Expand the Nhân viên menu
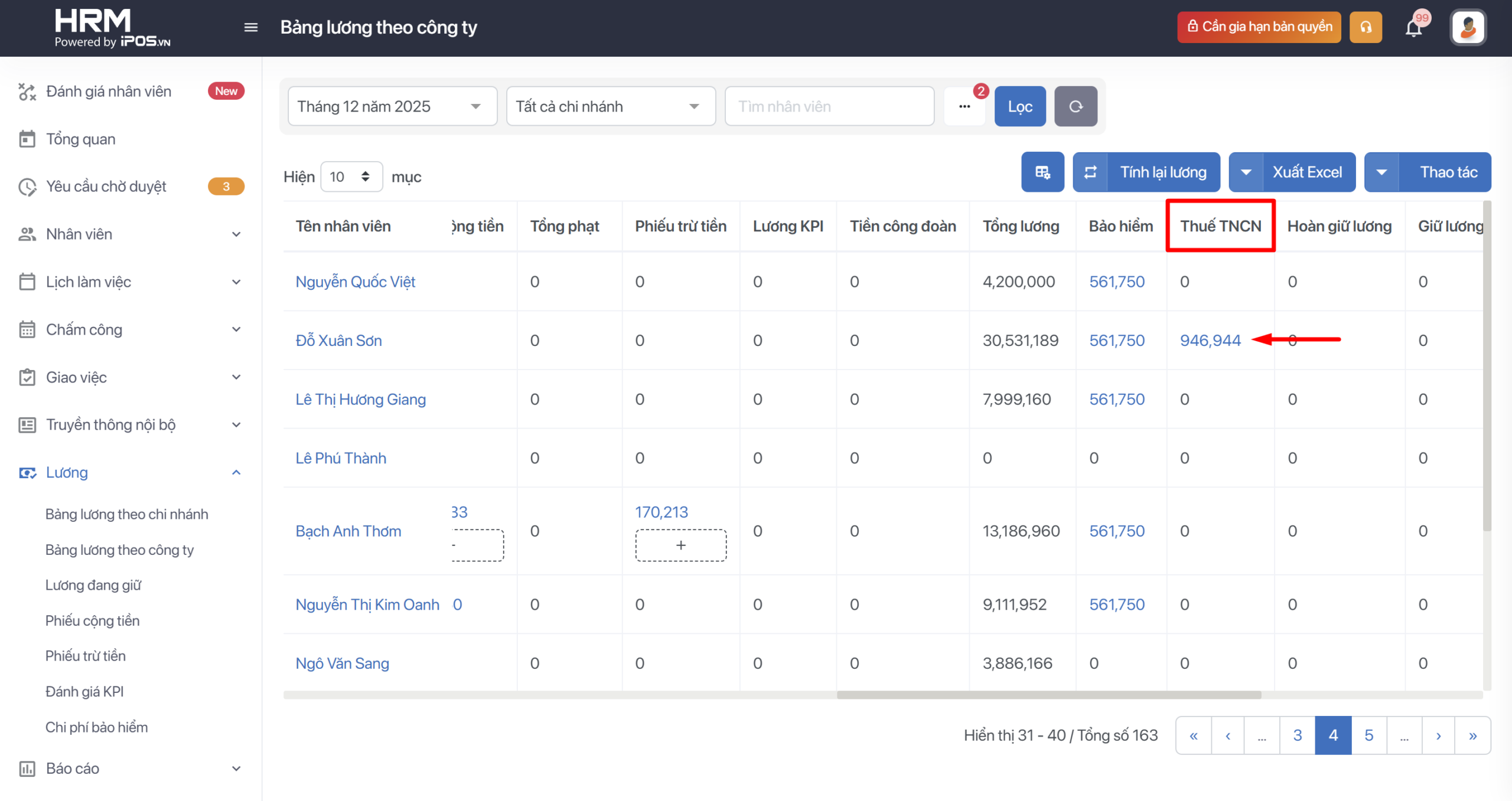The height and width of the screenshot is (801, 1512). [x=236, y=234]
